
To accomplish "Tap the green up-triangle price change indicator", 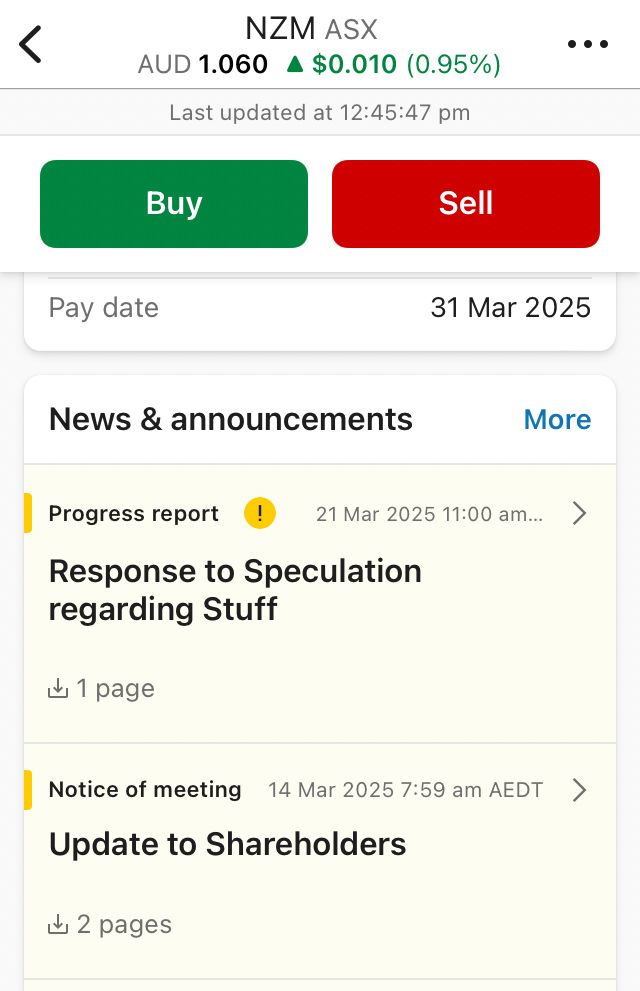I will [x=295, y=64].
